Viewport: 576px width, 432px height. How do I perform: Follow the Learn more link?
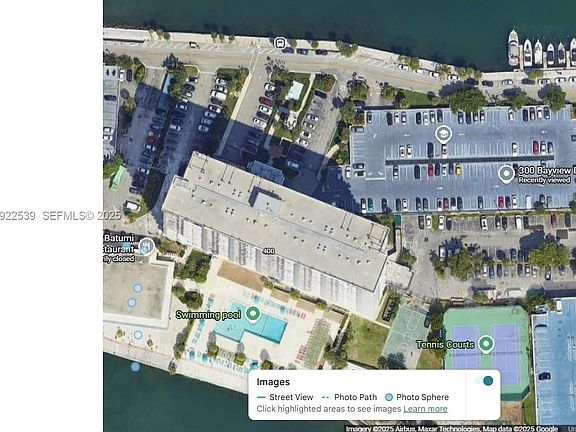point(425,409)
